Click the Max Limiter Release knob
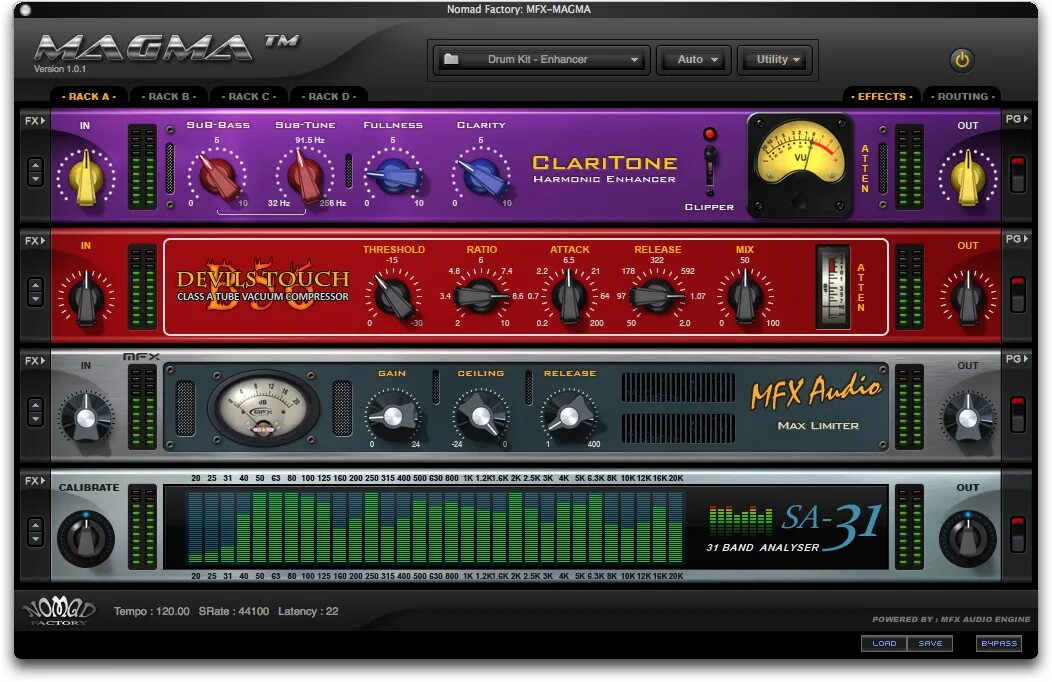1052x682 pixels. pos(569,416)
